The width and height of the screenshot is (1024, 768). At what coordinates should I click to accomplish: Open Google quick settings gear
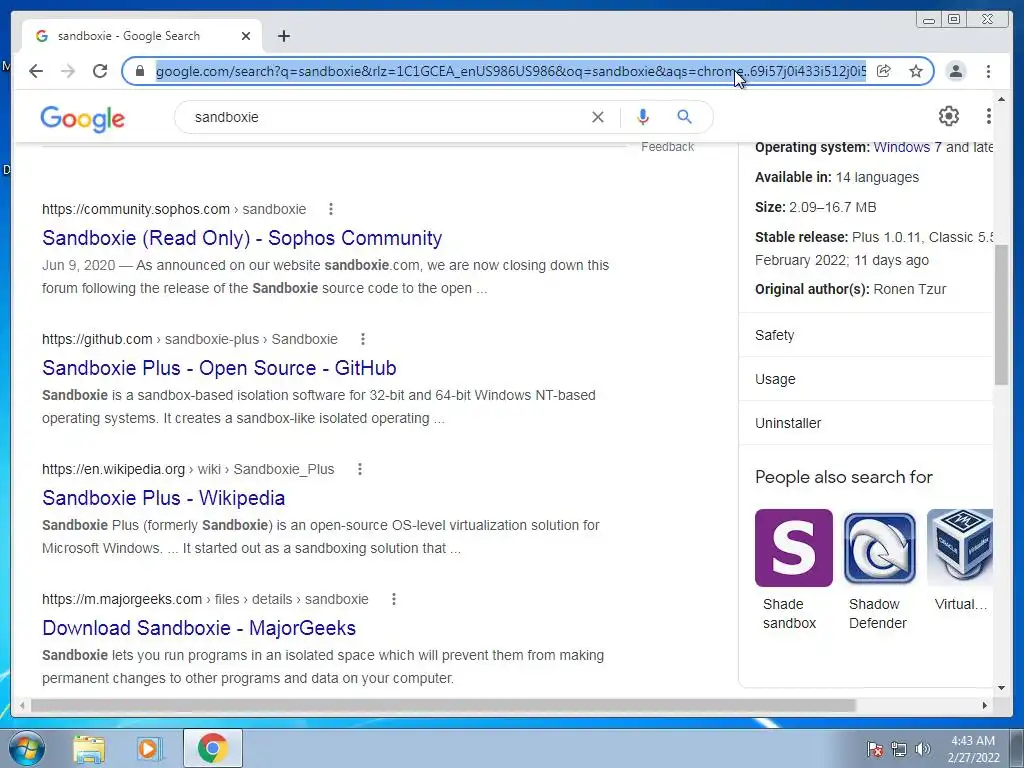coord(948,116)
